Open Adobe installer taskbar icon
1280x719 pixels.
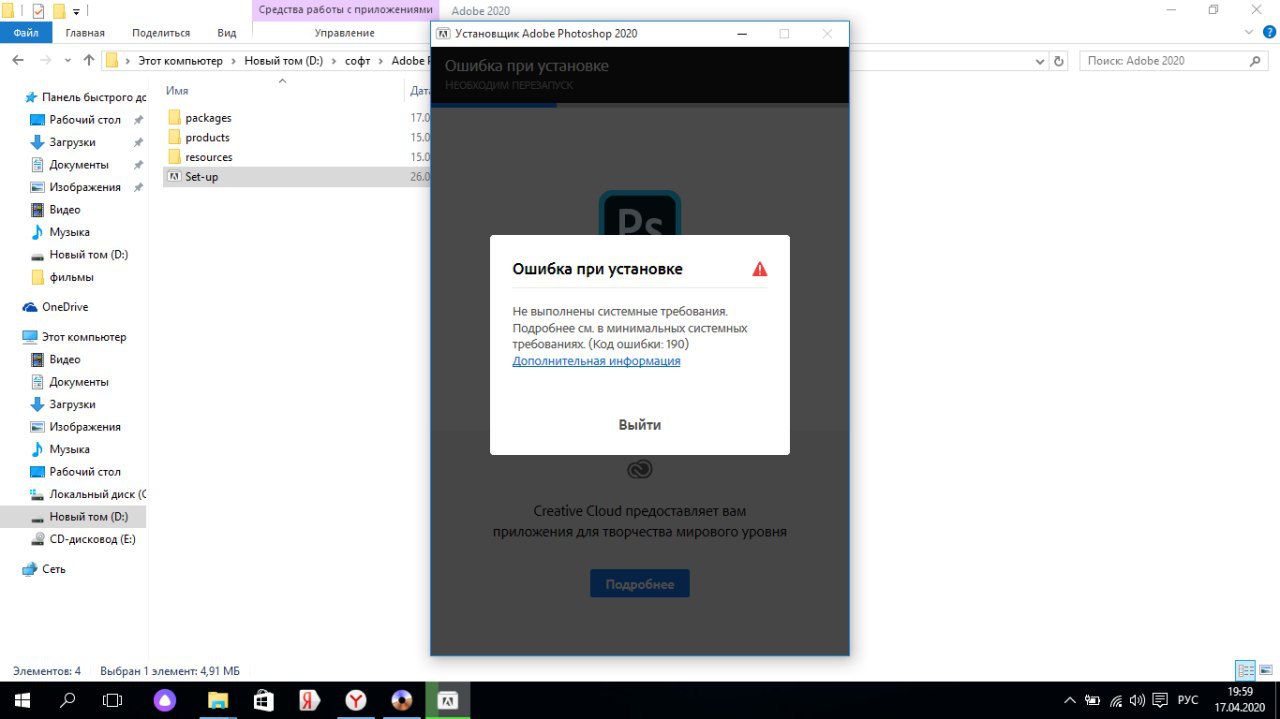coord(447,700)
